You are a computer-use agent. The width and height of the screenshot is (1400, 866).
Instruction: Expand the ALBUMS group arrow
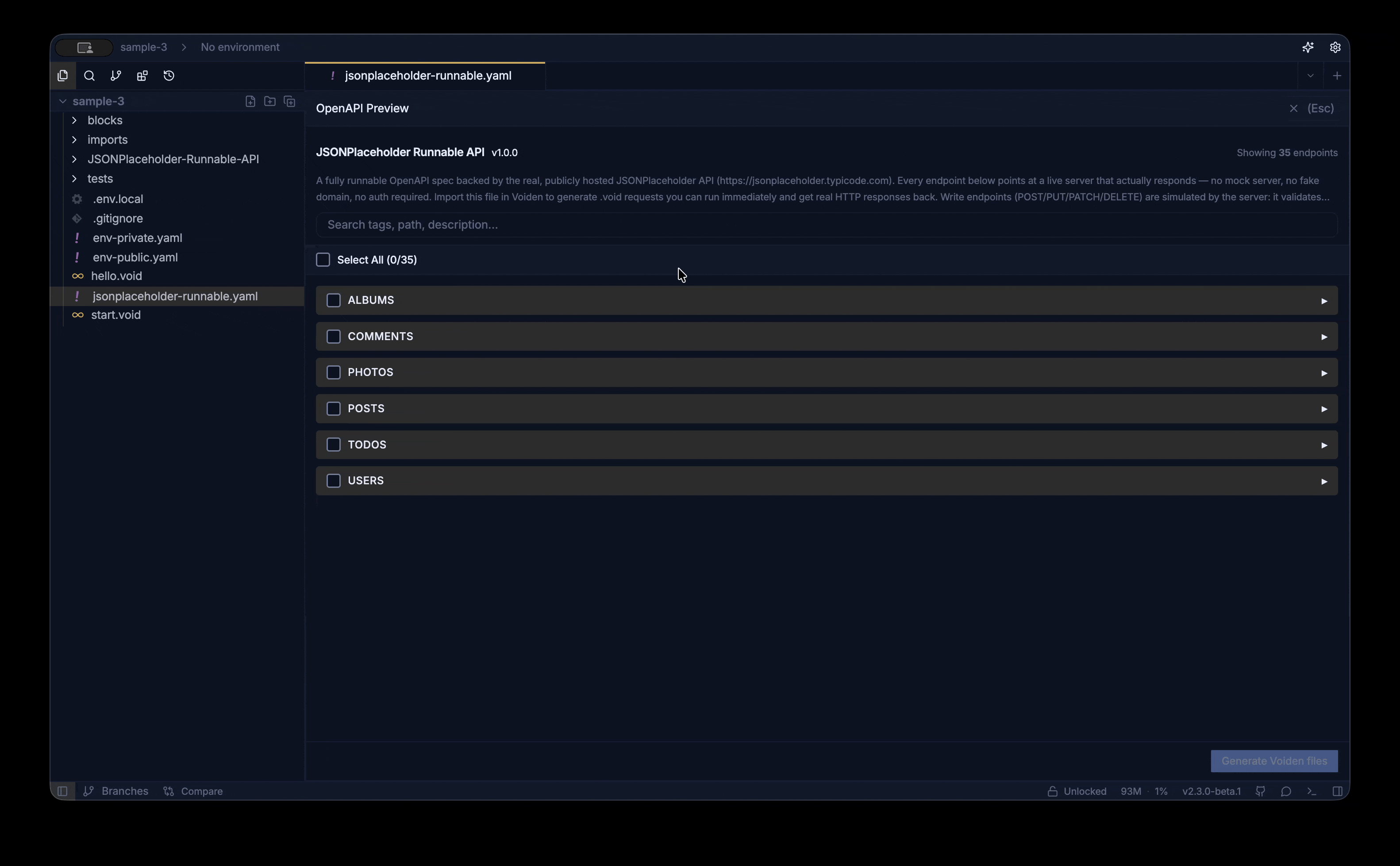coord(1324,301)
